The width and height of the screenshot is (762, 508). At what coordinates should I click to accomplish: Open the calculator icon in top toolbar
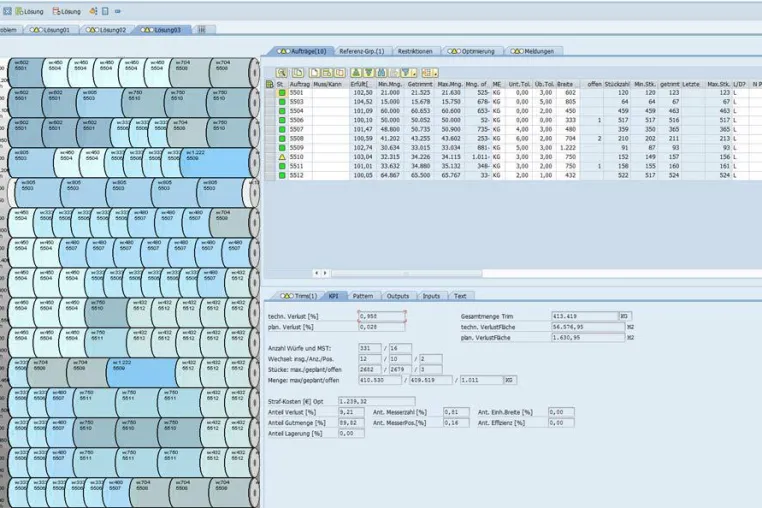(105, 11)
